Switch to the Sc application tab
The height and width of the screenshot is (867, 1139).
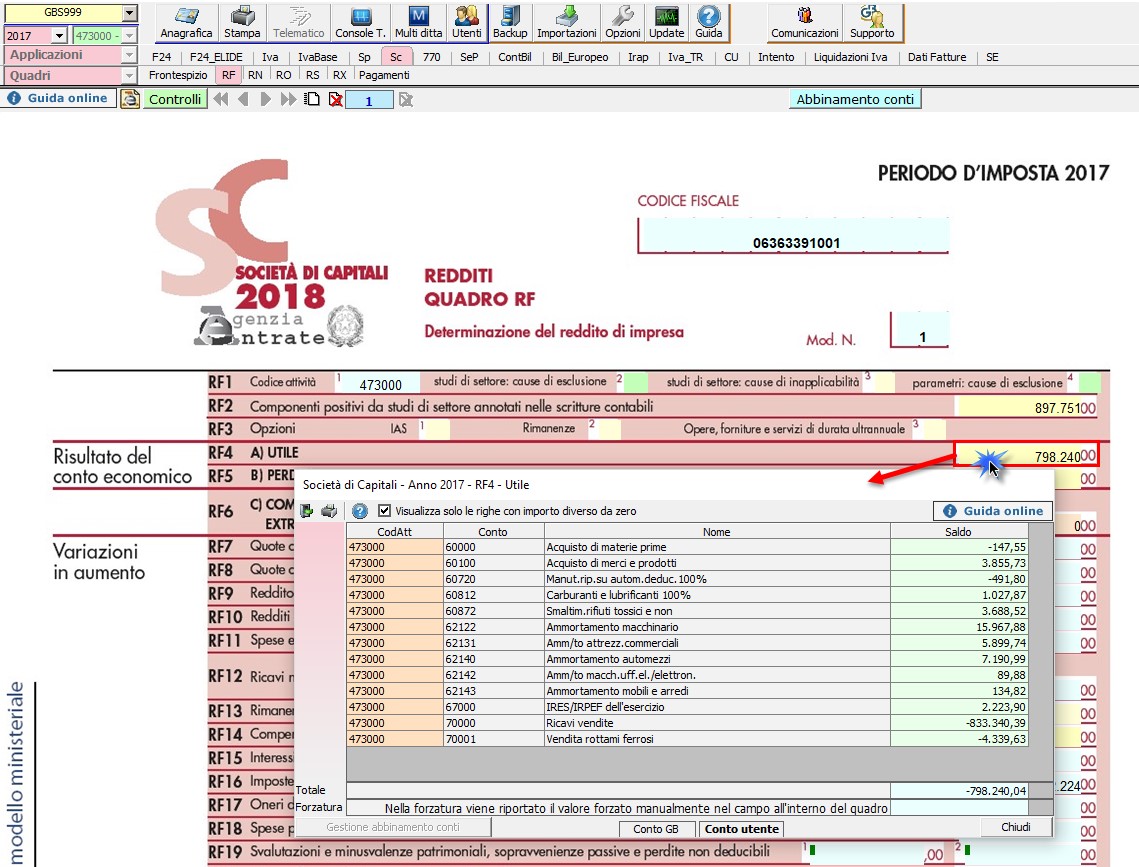[x=396, y=57]
